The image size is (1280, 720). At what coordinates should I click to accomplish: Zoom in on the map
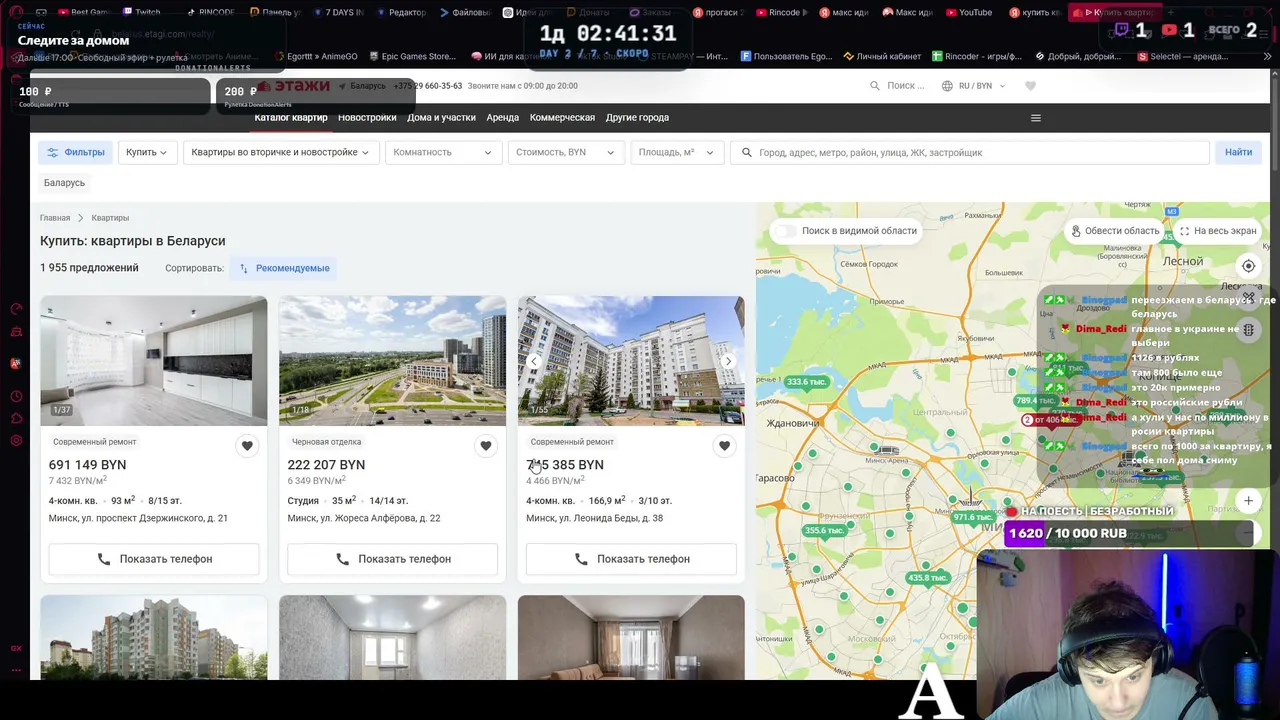1248,500
